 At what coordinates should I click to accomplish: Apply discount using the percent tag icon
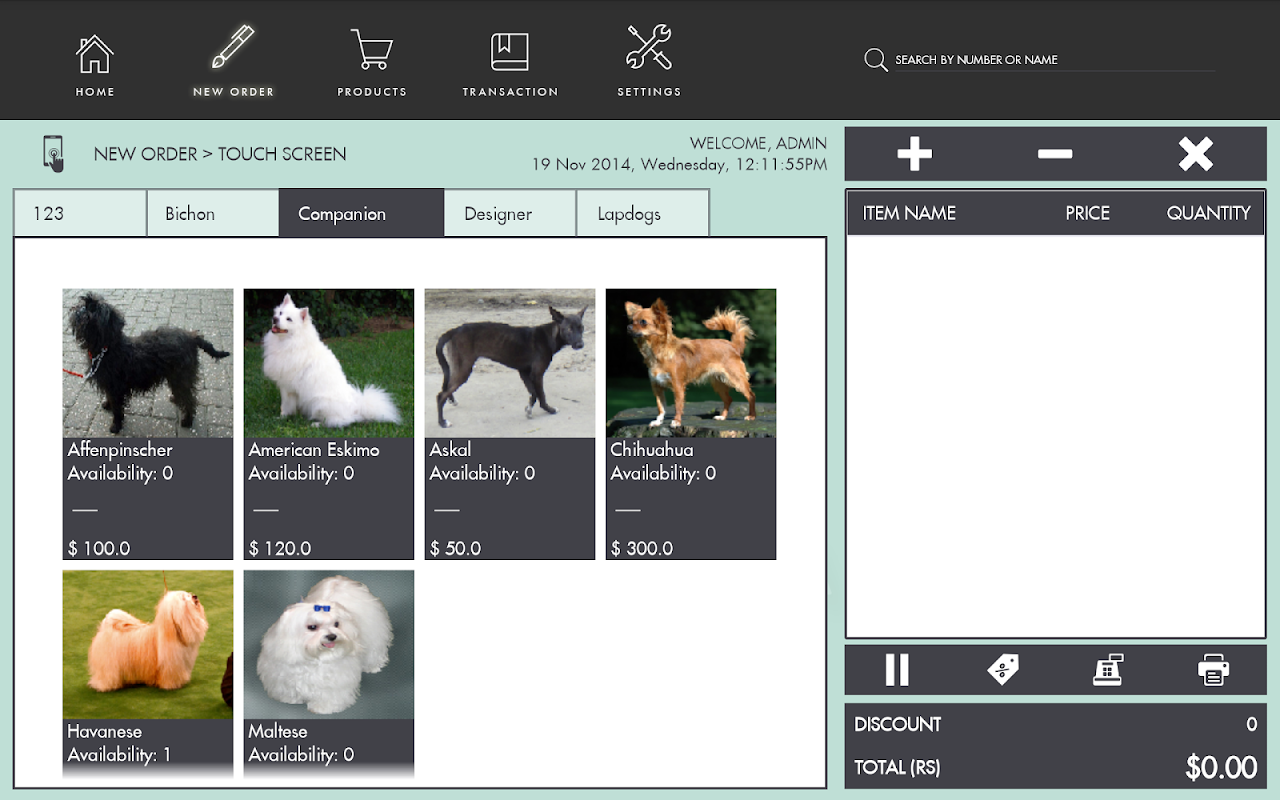coord(1002,670)
